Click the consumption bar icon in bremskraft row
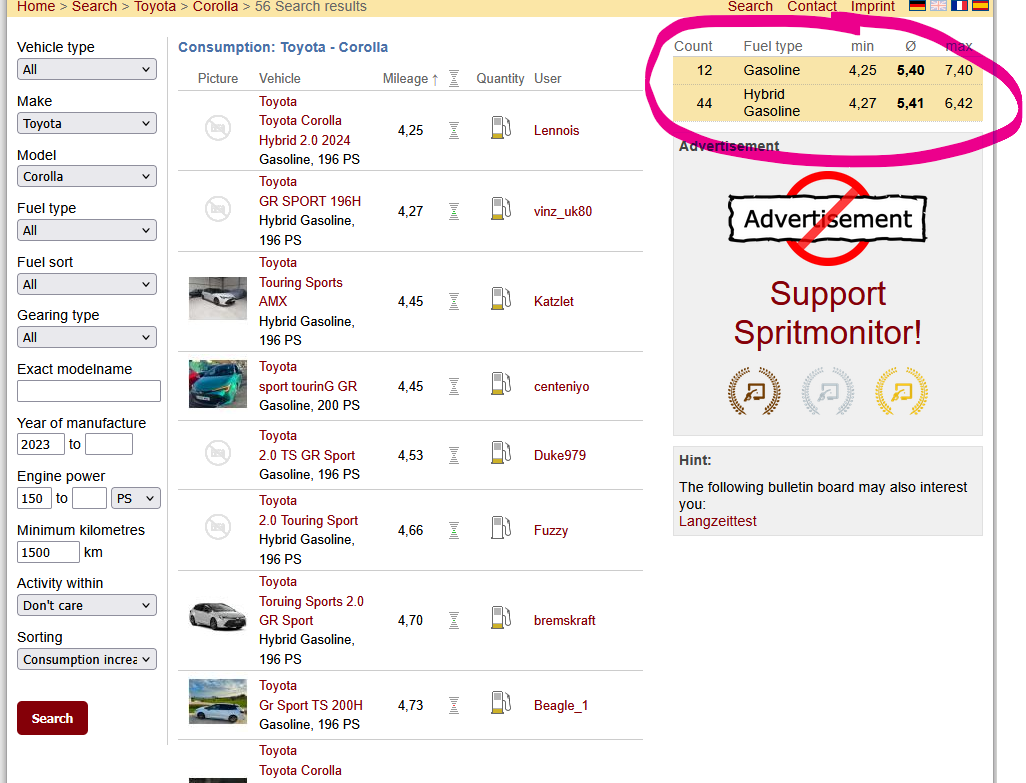The height and width of the screenshot is (783, 1026). click(x=454, y=620)
